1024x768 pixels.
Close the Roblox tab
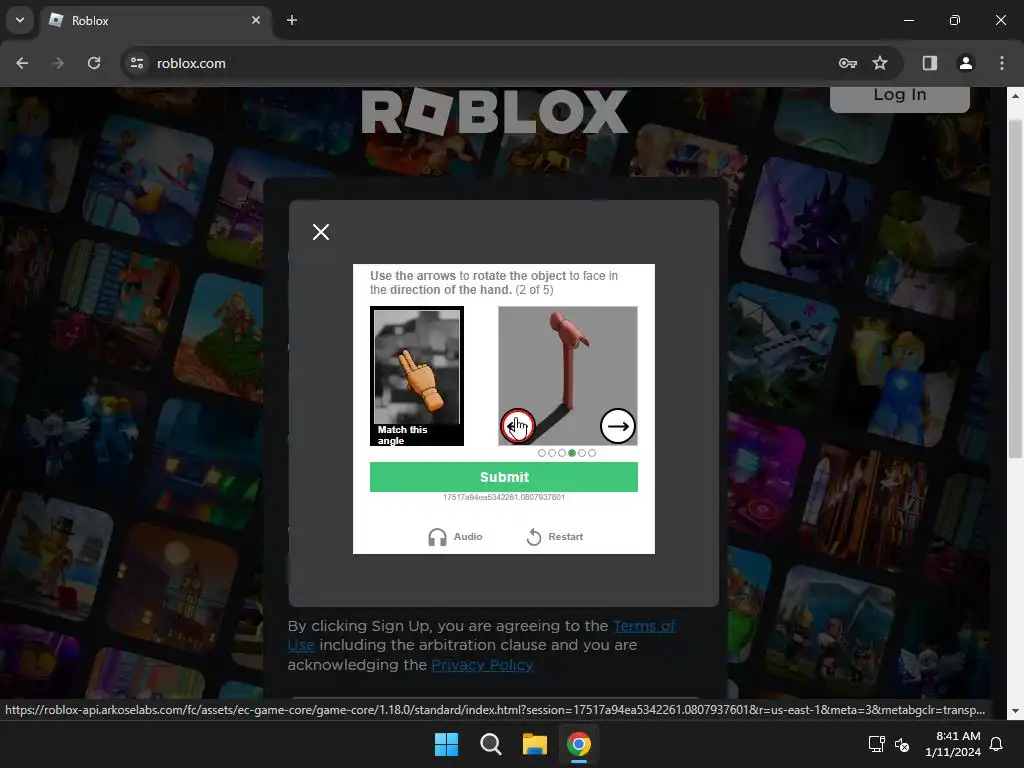click(255, 20)
